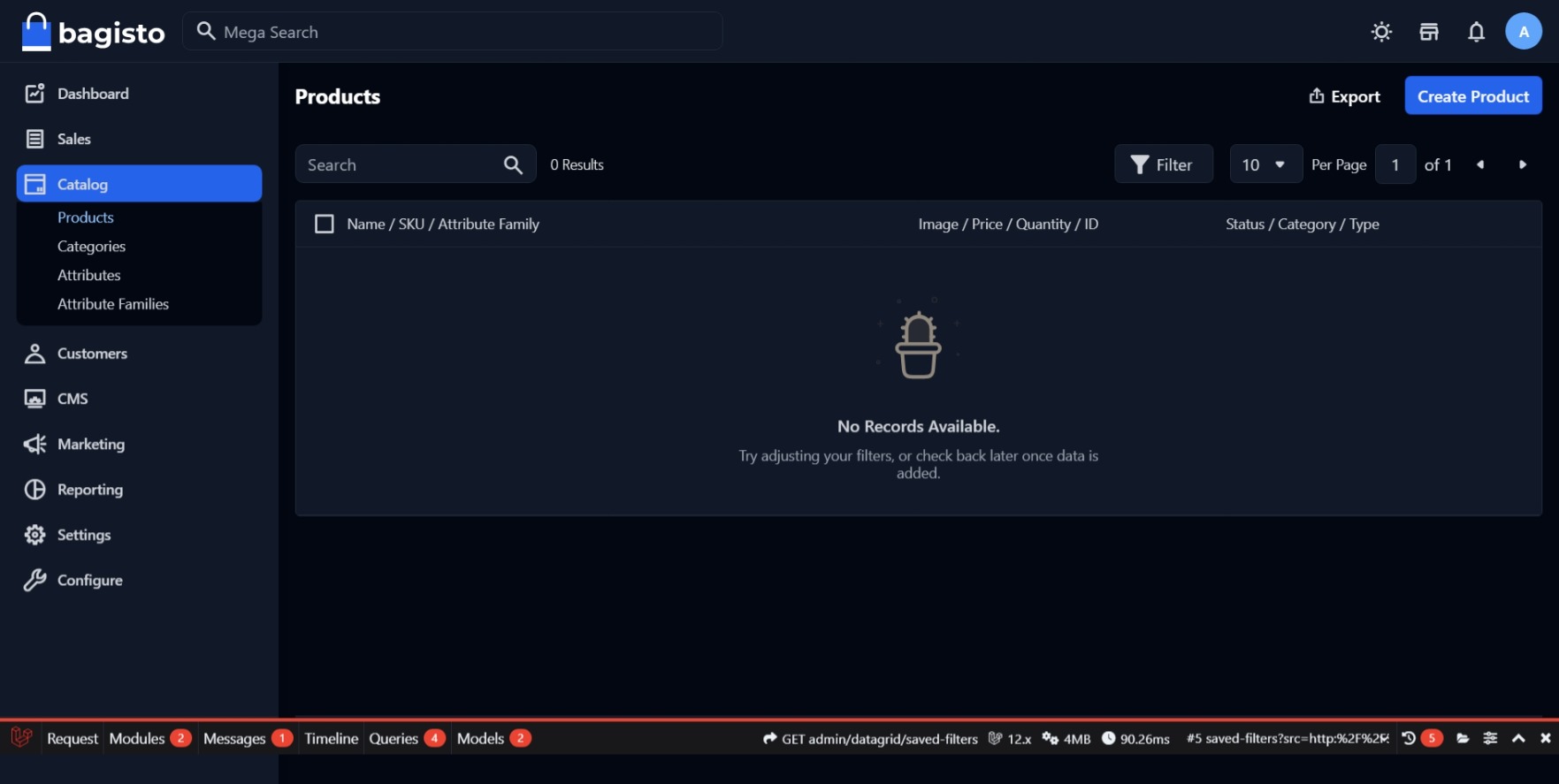Expand debugbar with up chevron
1559x784 pixels.
pyautogui.click(x=1518, y=739)
